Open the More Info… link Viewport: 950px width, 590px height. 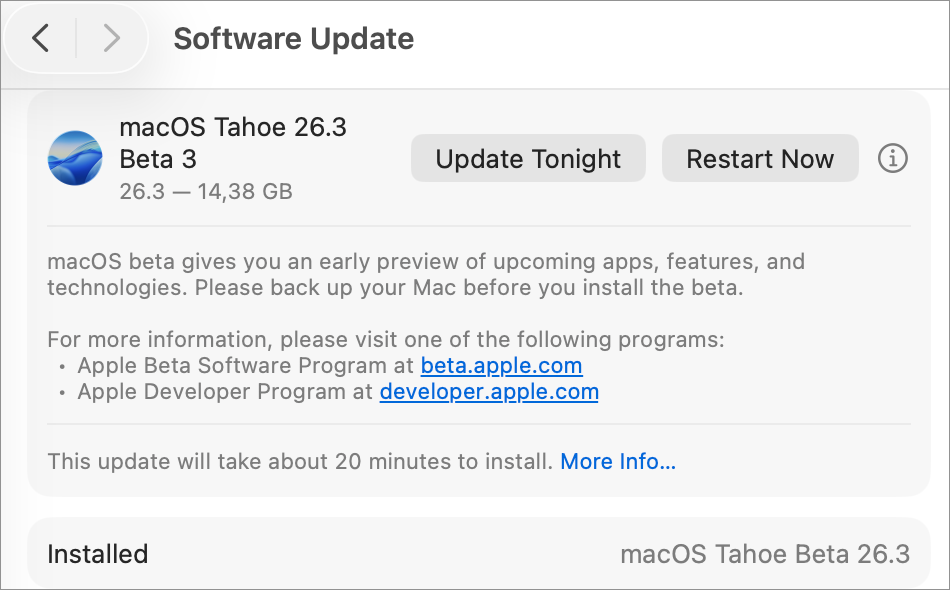click(x=618, y=462)
